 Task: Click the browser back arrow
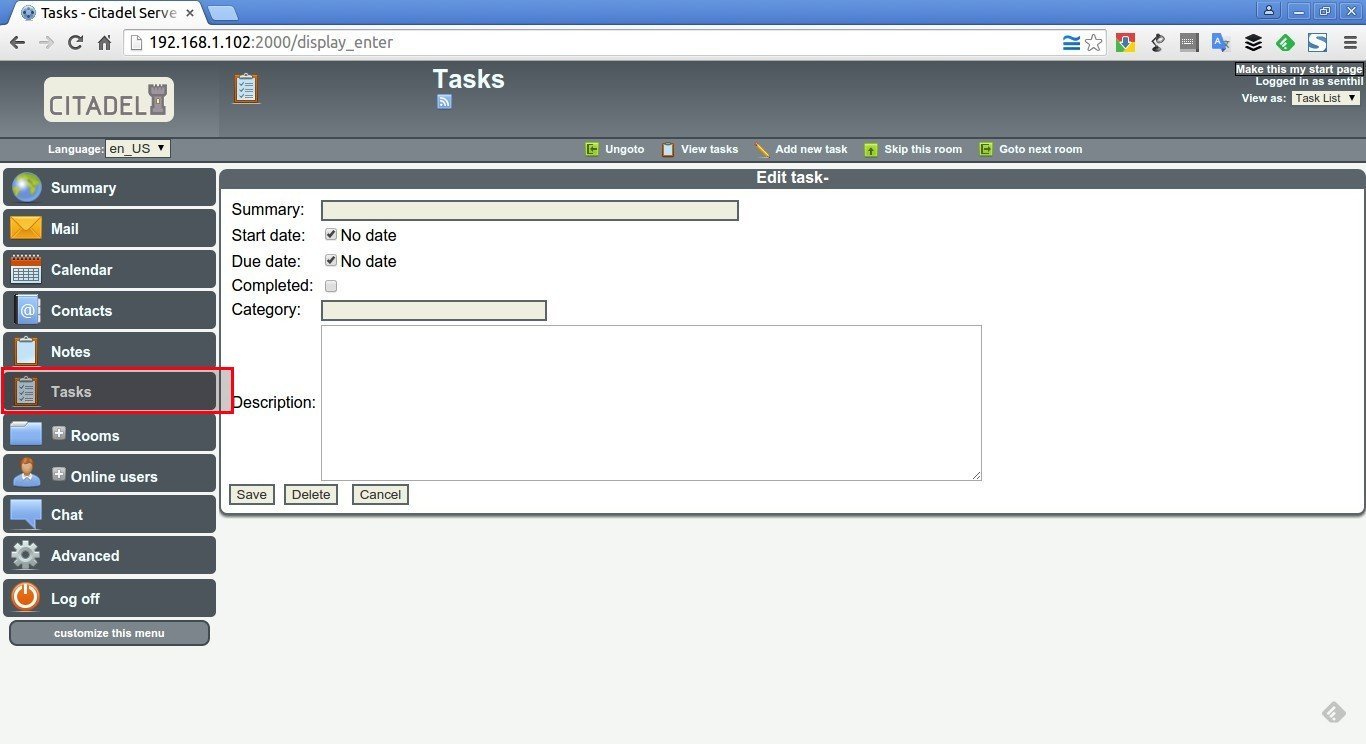click(17, 42)
